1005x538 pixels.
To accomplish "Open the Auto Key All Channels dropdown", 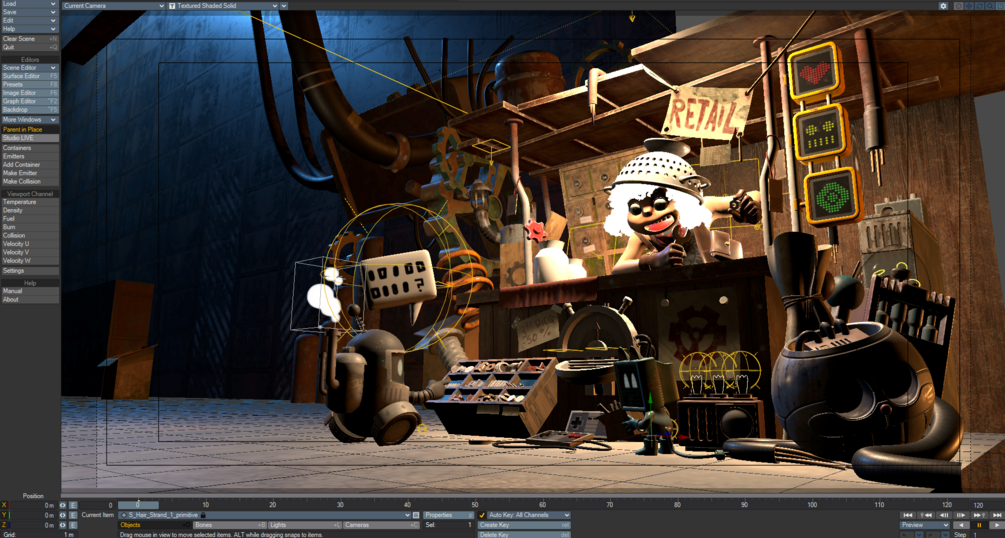I will 529,515.
